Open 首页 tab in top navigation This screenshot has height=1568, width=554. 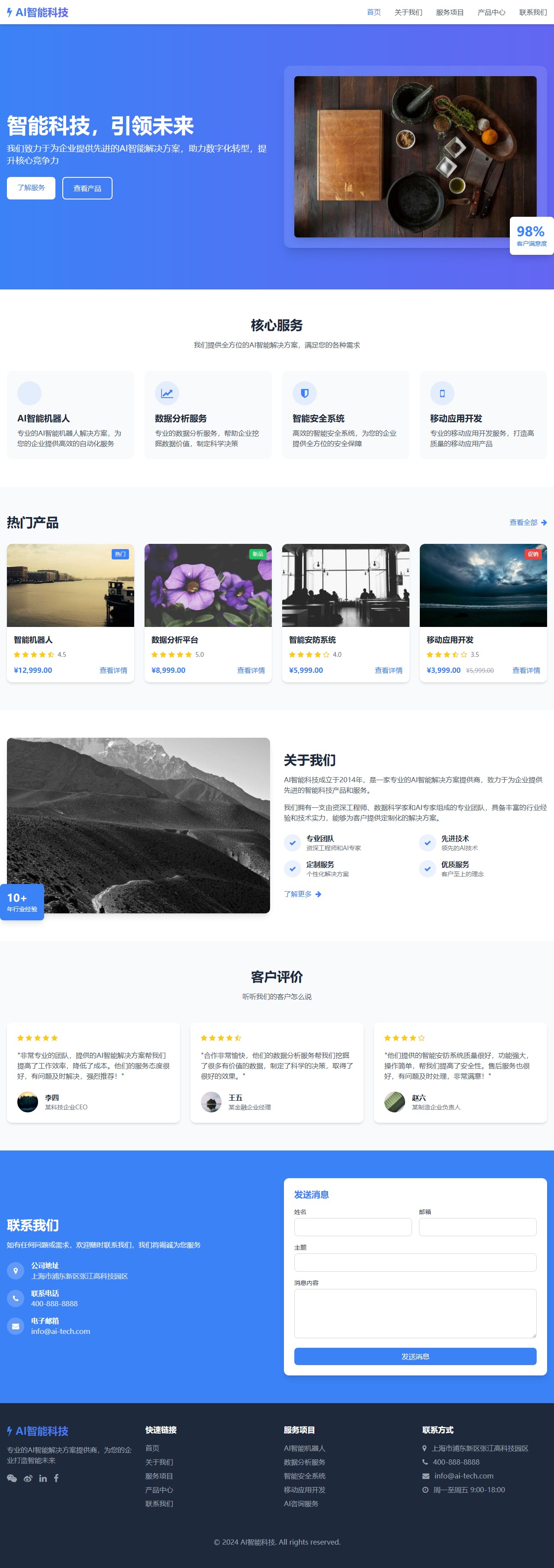374,12
